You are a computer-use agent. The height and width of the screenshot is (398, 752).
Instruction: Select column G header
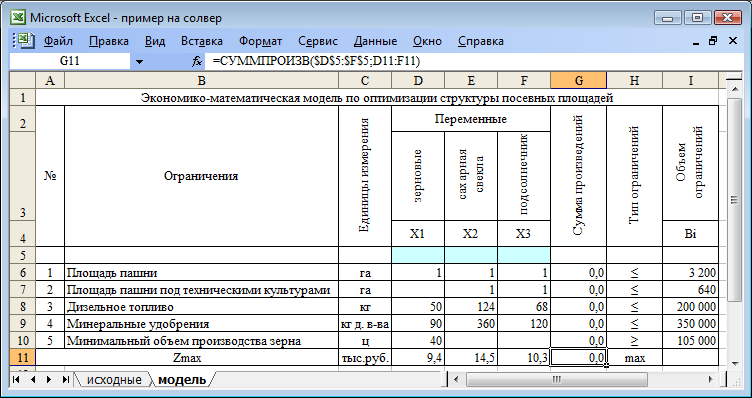(578, 80)
